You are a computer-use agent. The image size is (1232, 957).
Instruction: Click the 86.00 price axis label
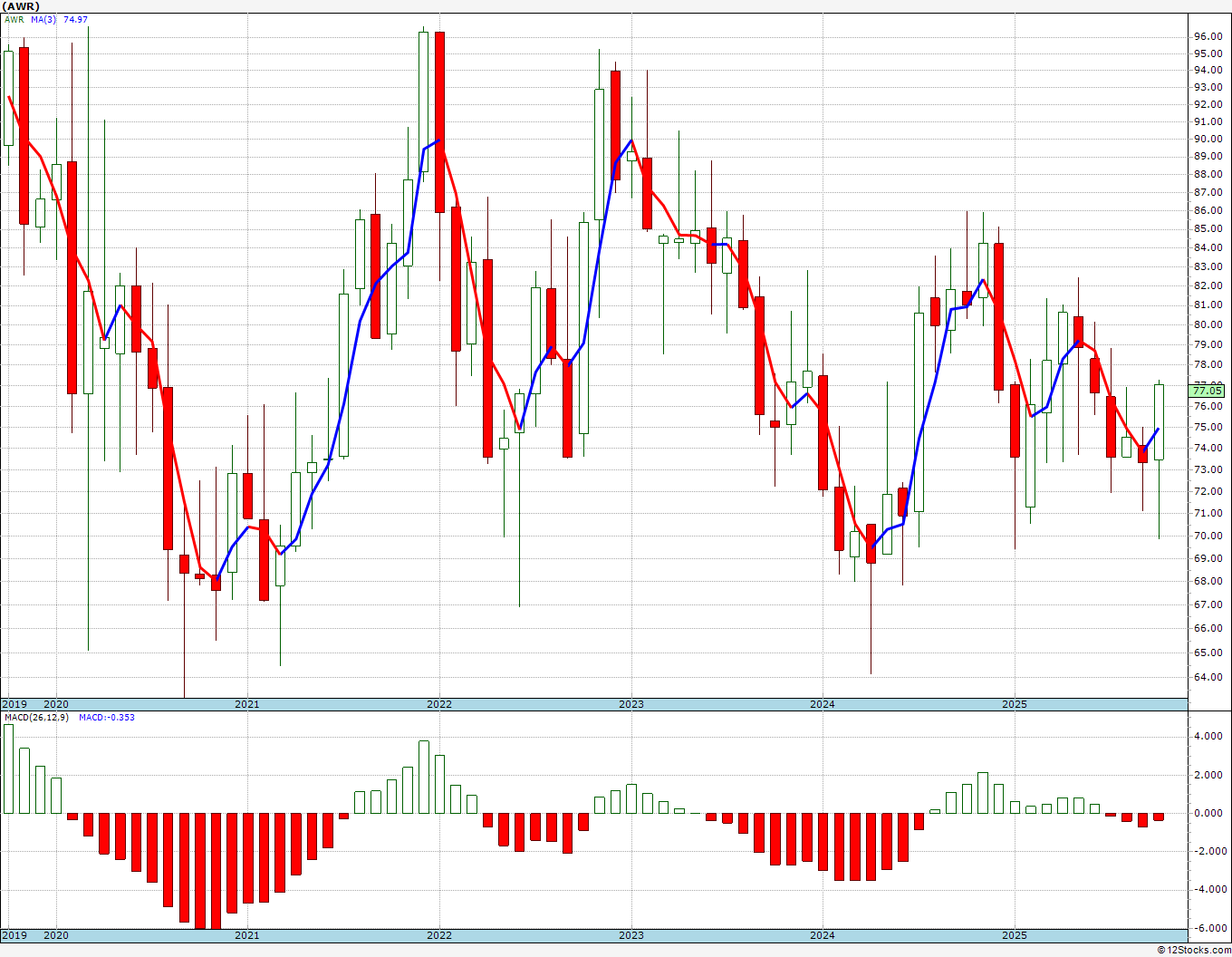point(1208,210)
